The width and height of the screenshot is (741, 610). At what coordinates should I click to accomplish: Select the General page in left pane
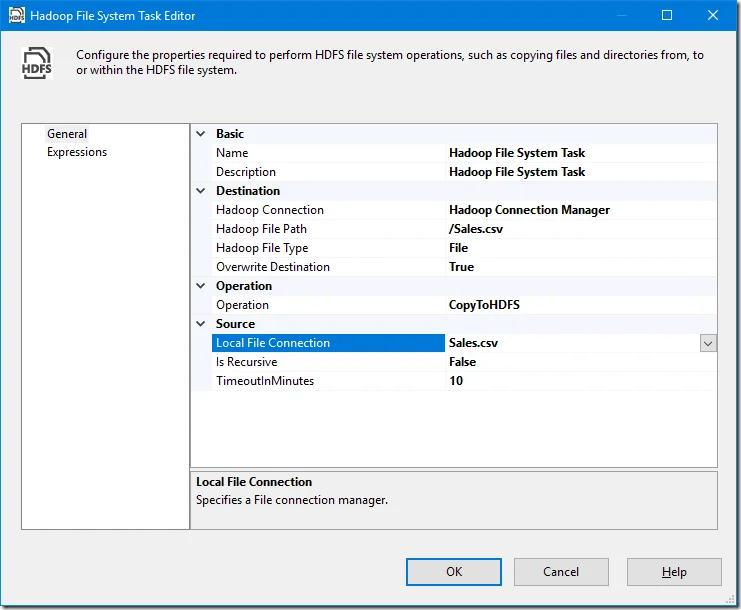coord(67,134)
